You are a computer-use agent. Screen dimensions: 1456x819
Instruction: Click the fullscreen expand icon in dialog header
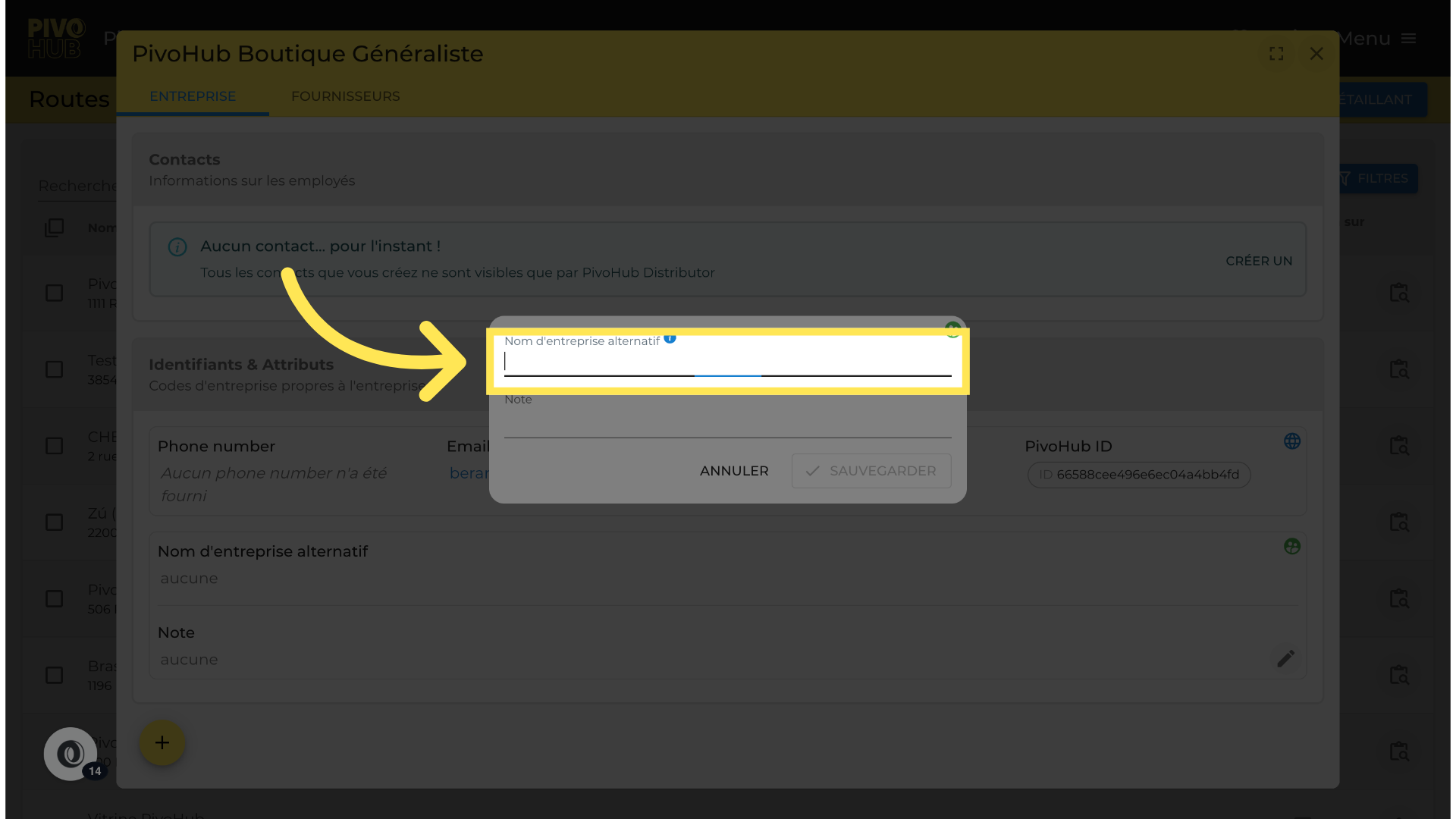tap(1276, 54)
